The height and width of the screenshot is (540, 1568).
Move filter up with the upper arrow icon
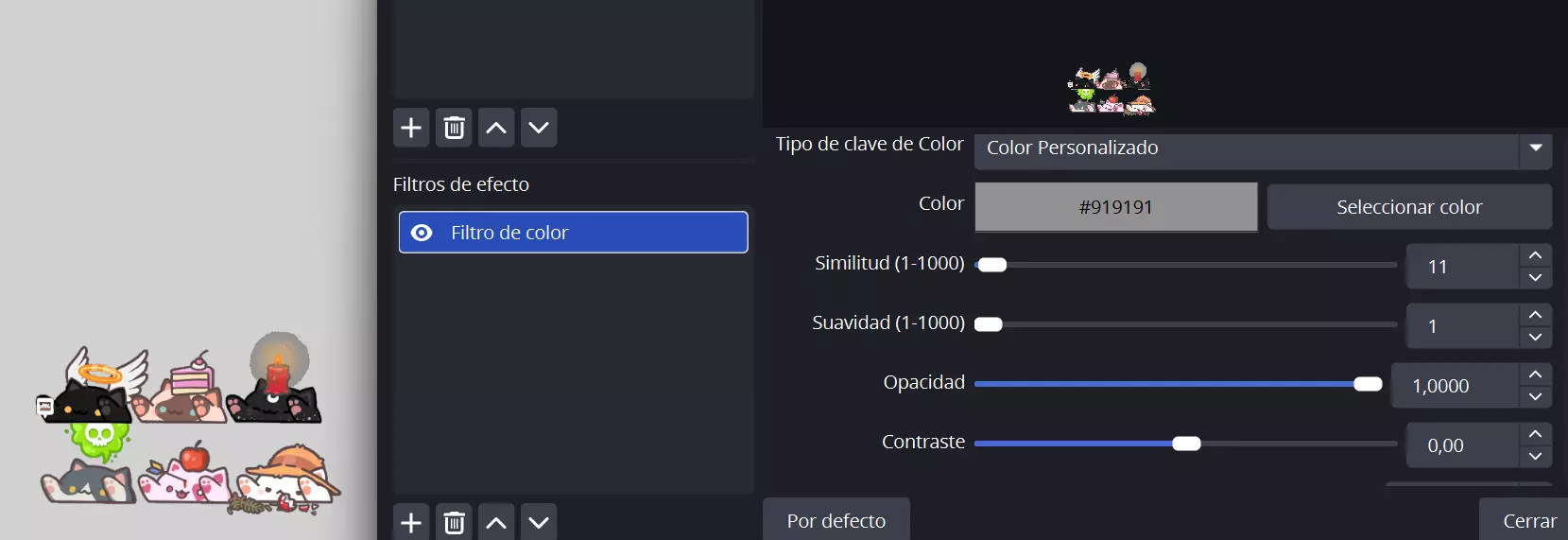[496, 128]
